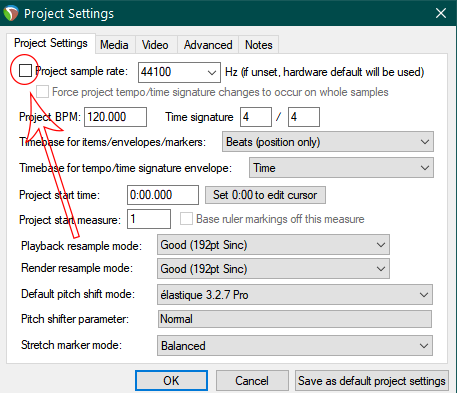Close the Project Settings dialog

click(x=441, y=13)
